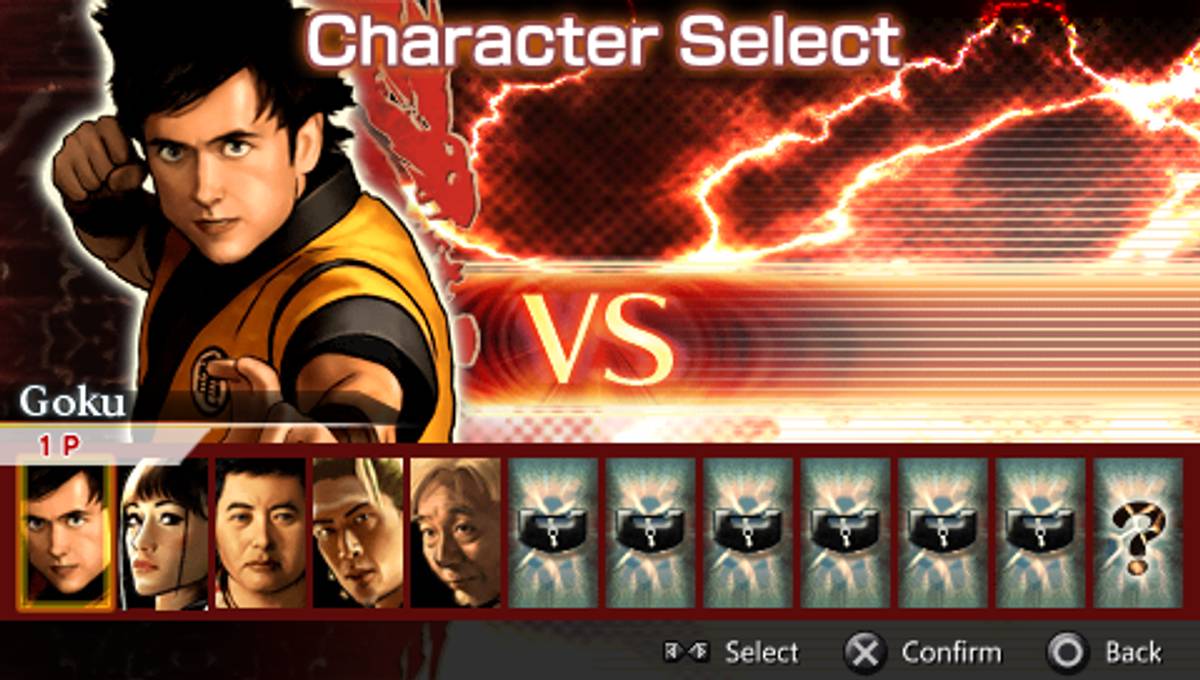Click the 1P player indicator tab
Screen dimensions: 1200x680
(60, 446)
